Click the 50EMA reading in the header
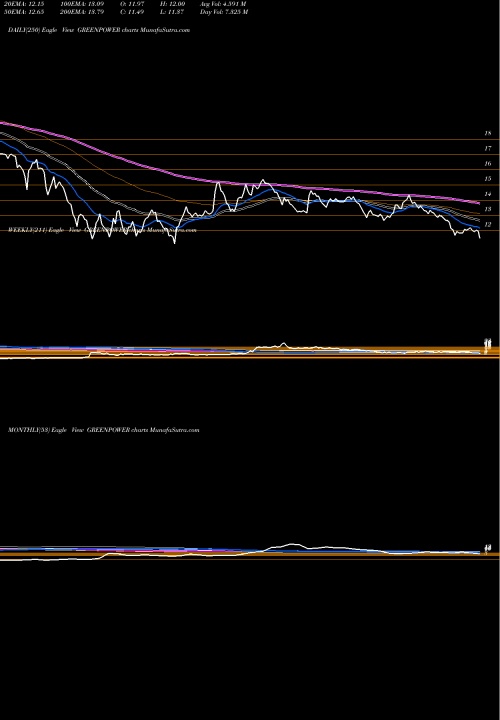This screenshot has height=720, width=500. click(x=22, y=12)
